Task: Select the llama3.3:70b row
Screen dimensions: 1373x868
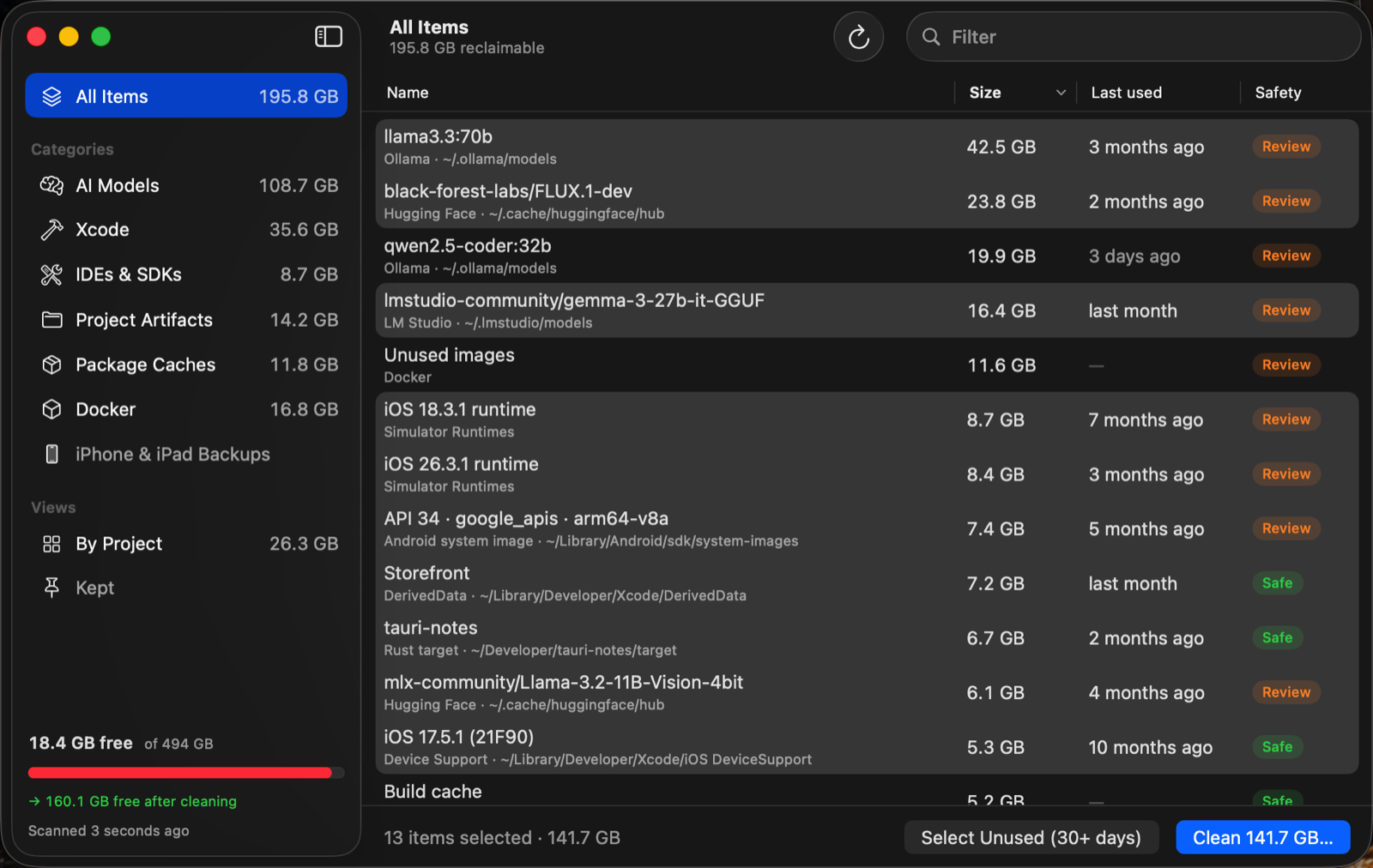Action: pyautogui.click(x=867, y=147)
